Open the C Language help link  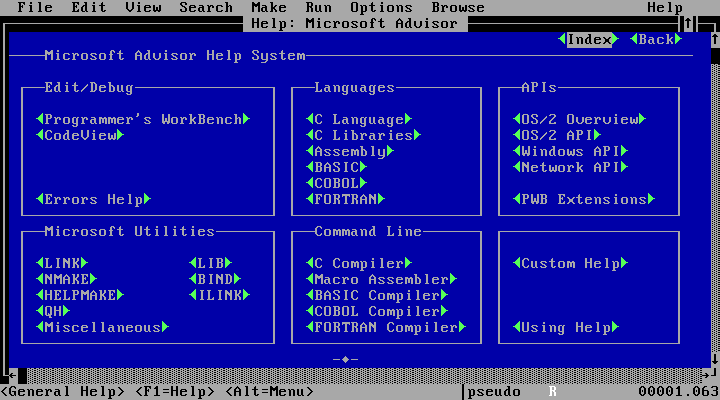click(359, 119)
